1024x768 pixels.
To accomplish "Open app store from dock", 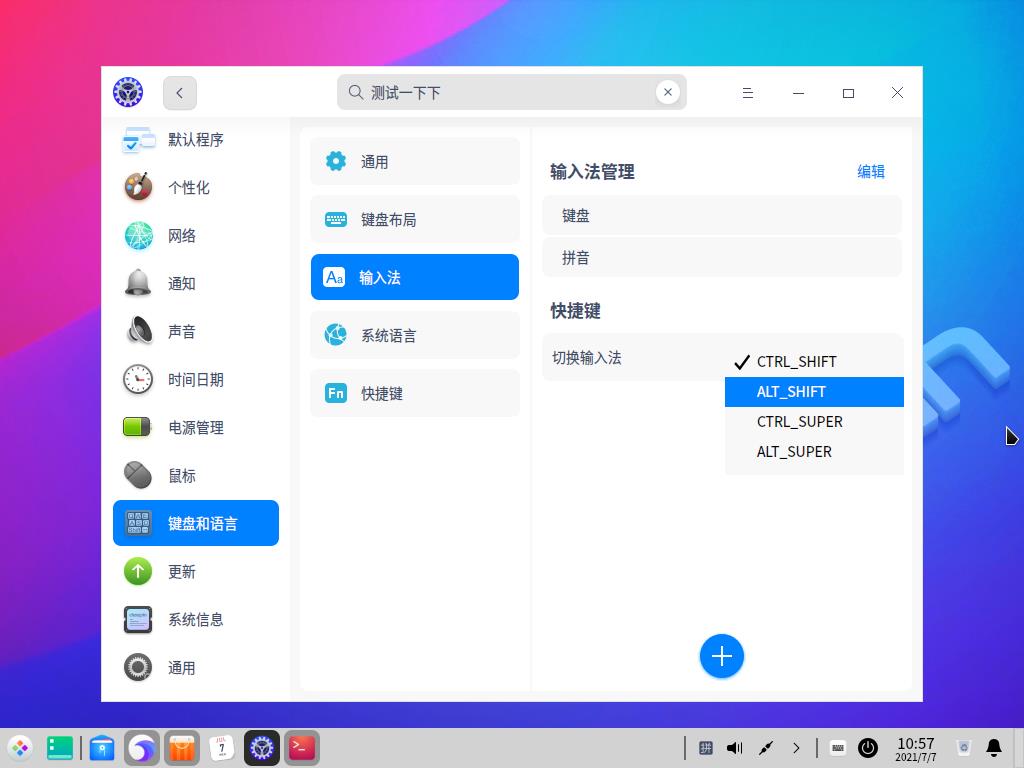I will click(182, 748).
